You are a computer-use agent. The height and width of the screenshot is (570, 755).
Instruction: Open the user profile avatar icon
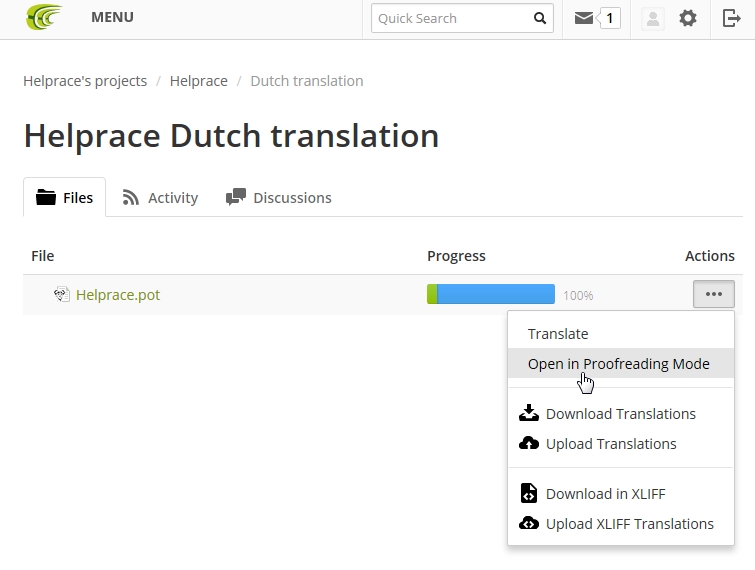(653, 18)
